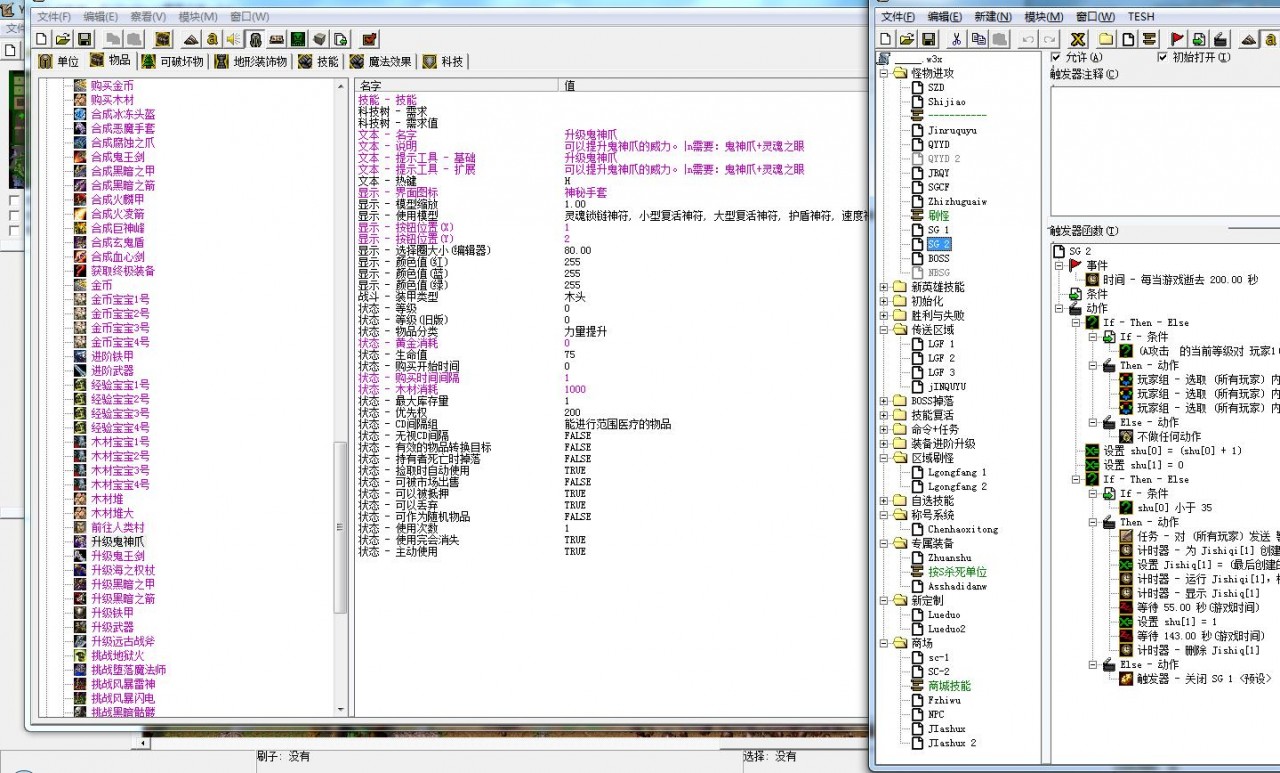Open Sound Editor speaker icon
Image resolution: width=1280 pixels, height=773 pixels.
(x=232, y=39)
